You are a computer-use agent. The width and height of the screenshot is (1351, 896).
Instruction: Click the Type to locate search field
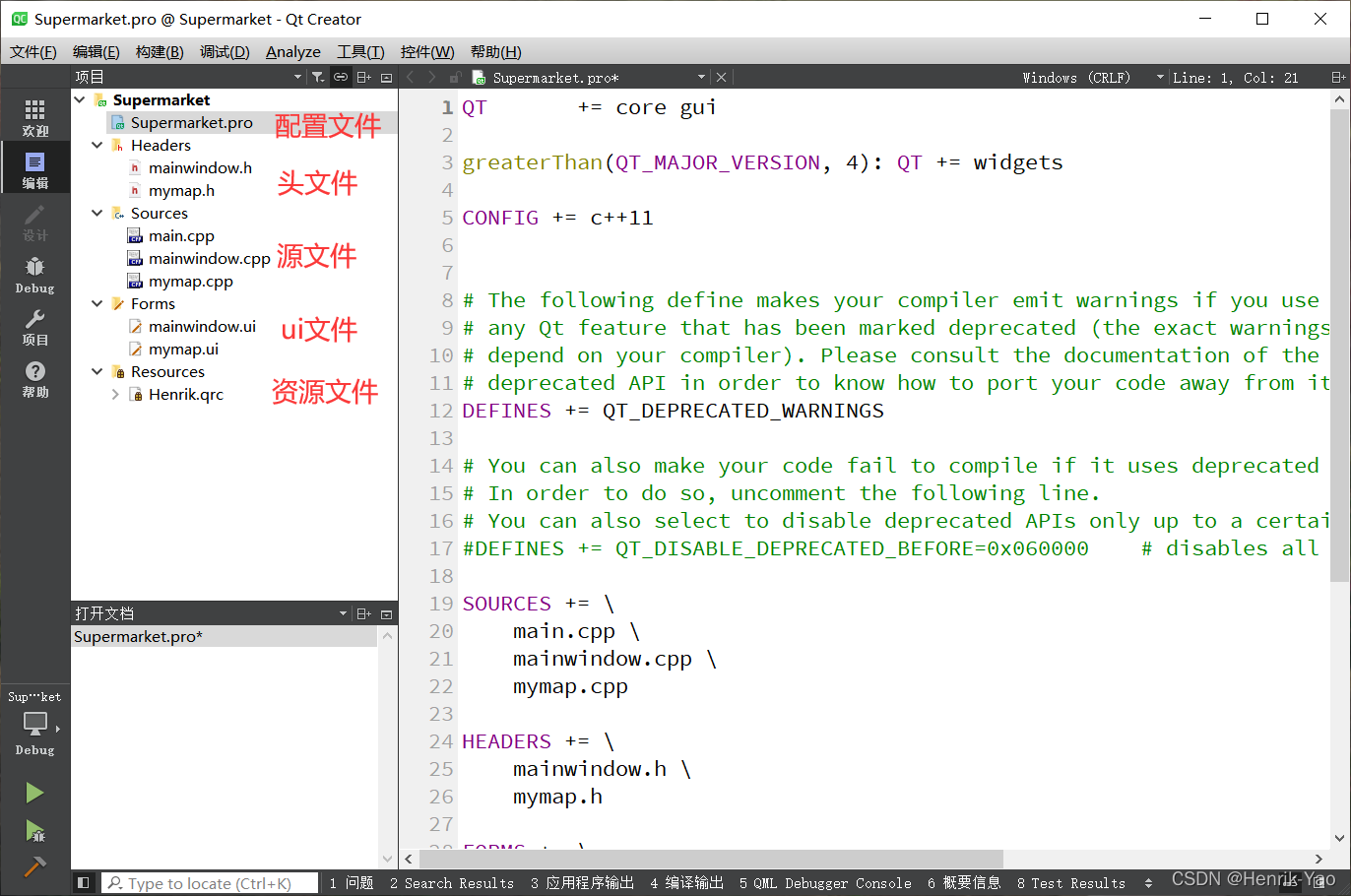(211, 883)
